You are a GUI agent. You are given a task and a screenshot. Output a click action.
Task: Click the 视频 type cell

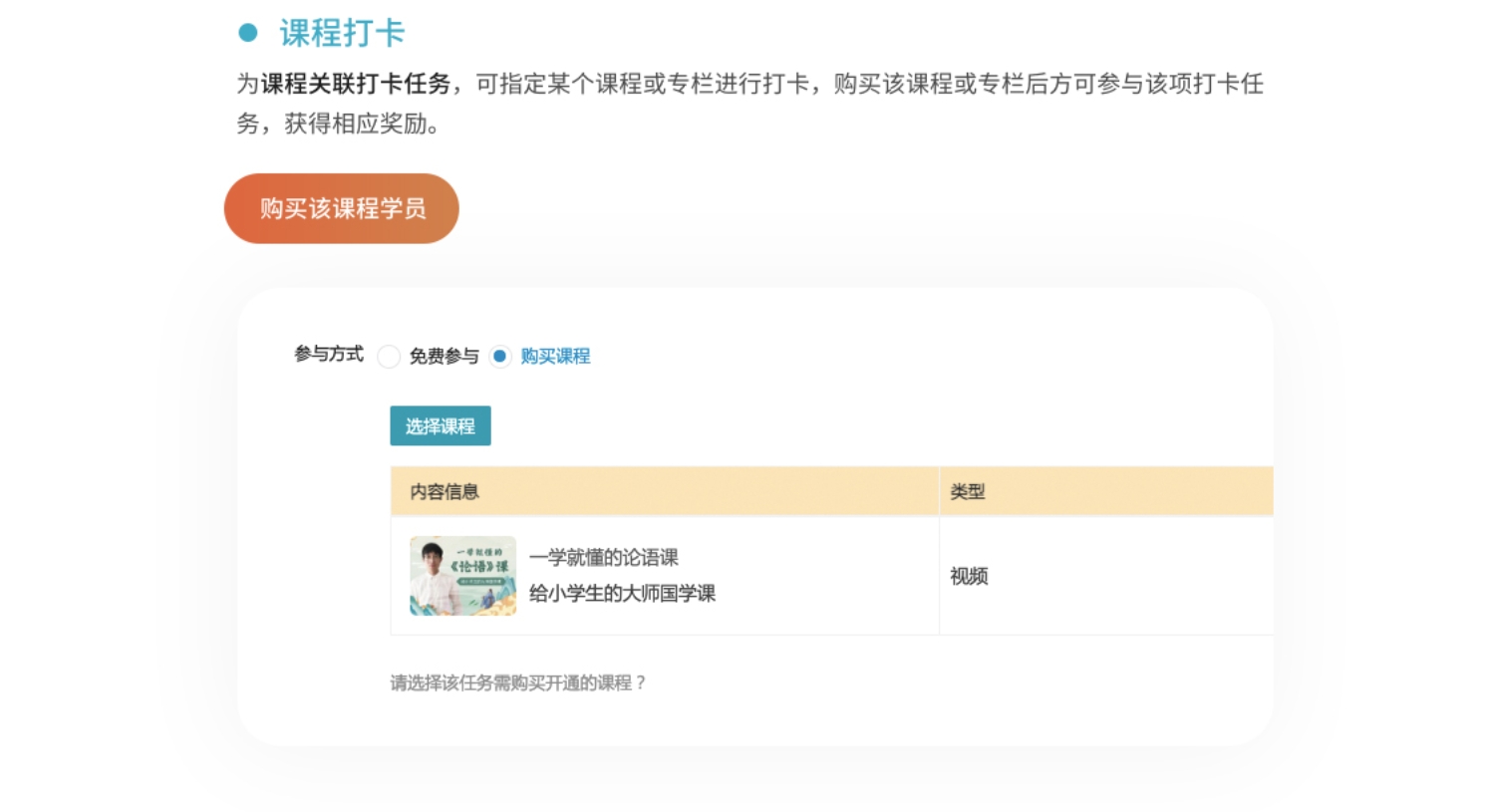coord(969,576)
